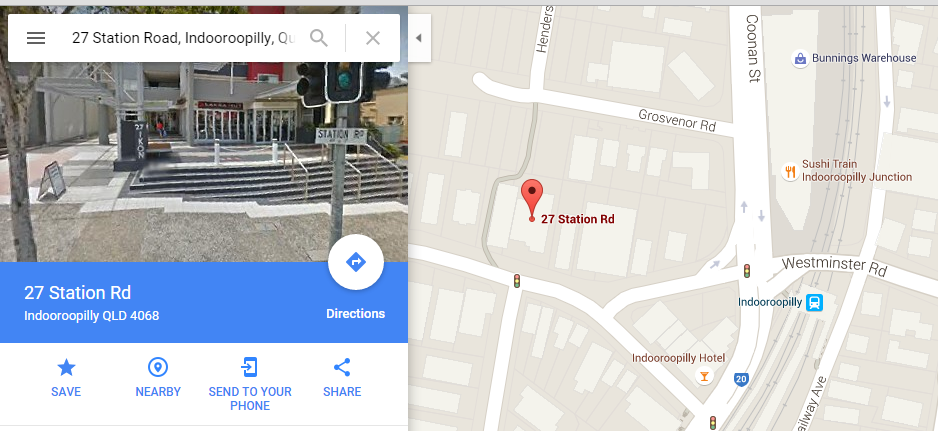Select the Indooroopilly Hotel bar icon
Image resolution: width=938 pixels, height=431 pixels.
point(705,377)
